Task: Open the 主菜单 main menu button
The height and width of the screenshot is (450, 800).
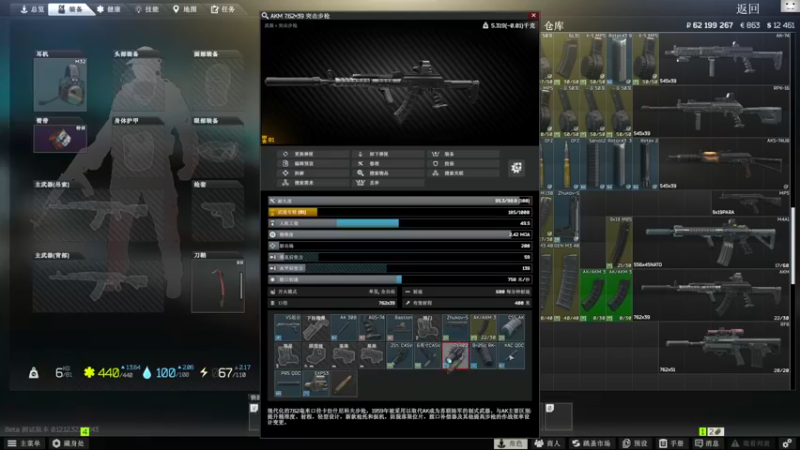Action: (24, 443)
